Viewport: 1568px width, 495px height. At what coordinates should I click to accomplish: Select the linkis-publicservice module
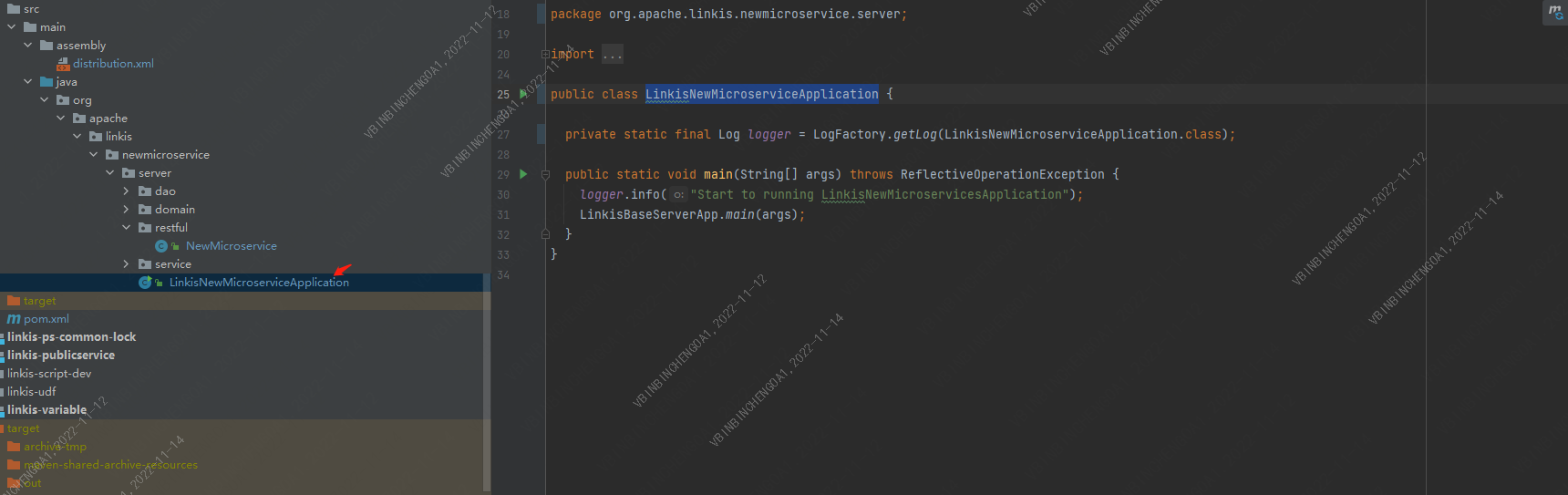click(x=61, y=356)
